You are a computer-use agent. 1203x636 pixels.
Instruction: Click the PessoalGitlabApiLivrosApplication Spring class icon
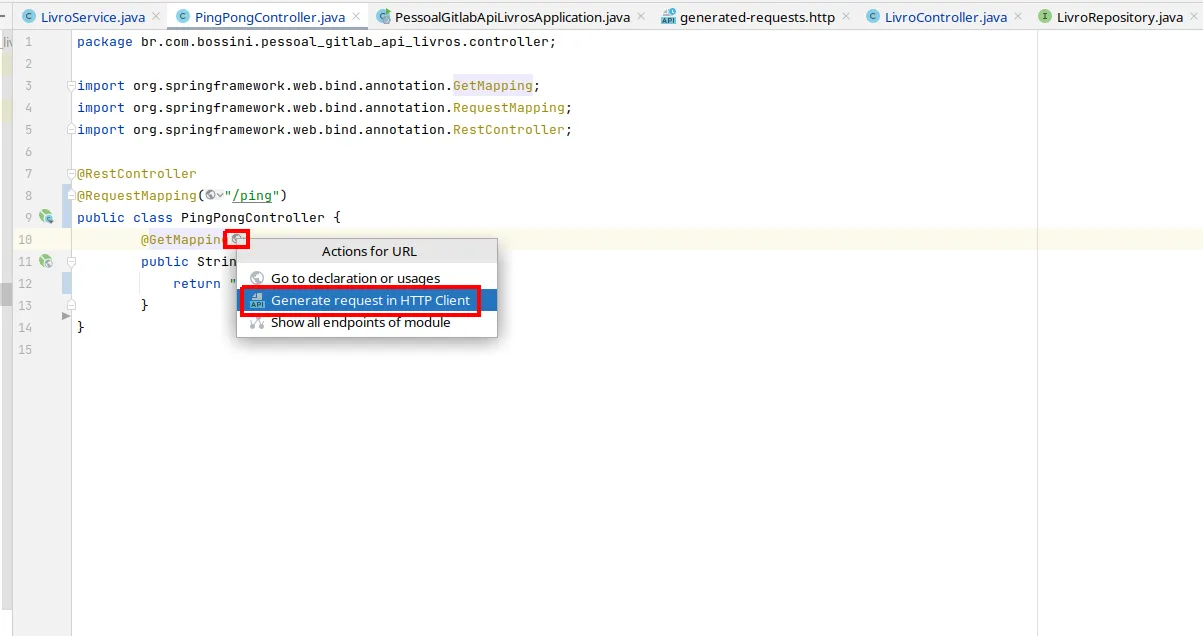[383, 17]
